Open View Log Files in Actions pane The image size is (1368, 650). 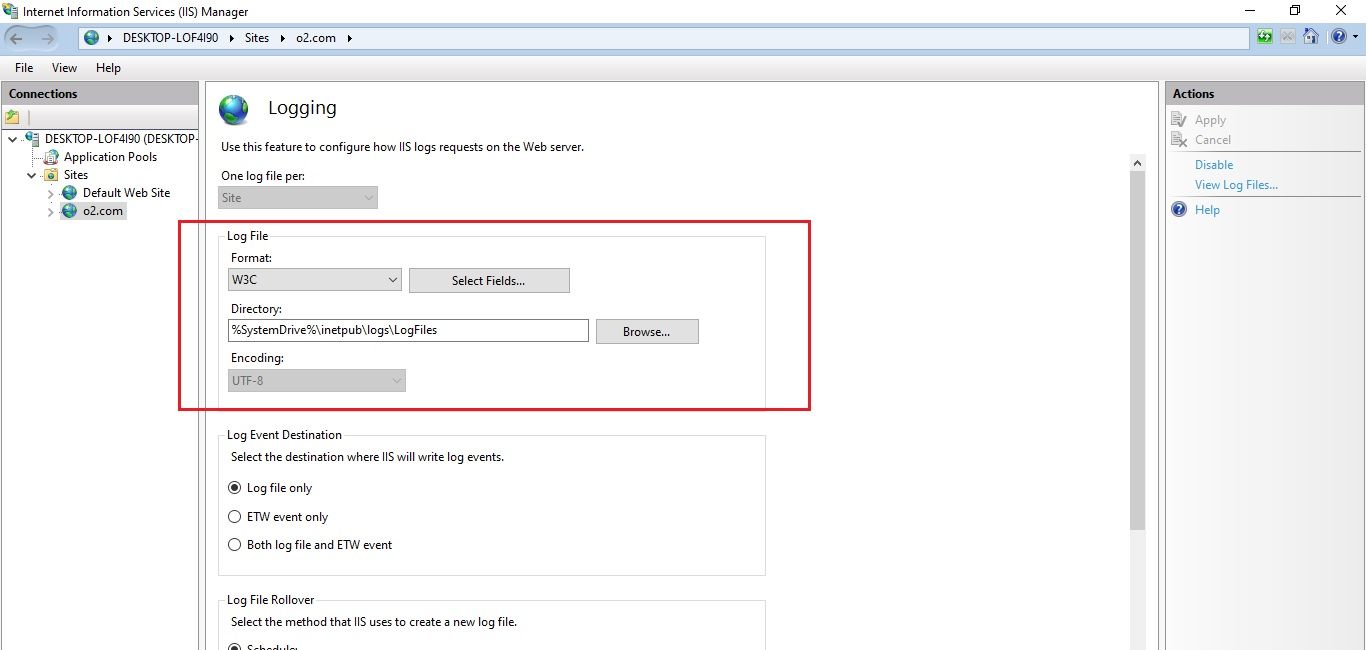pyautogui.click(x=1236, y=184)
